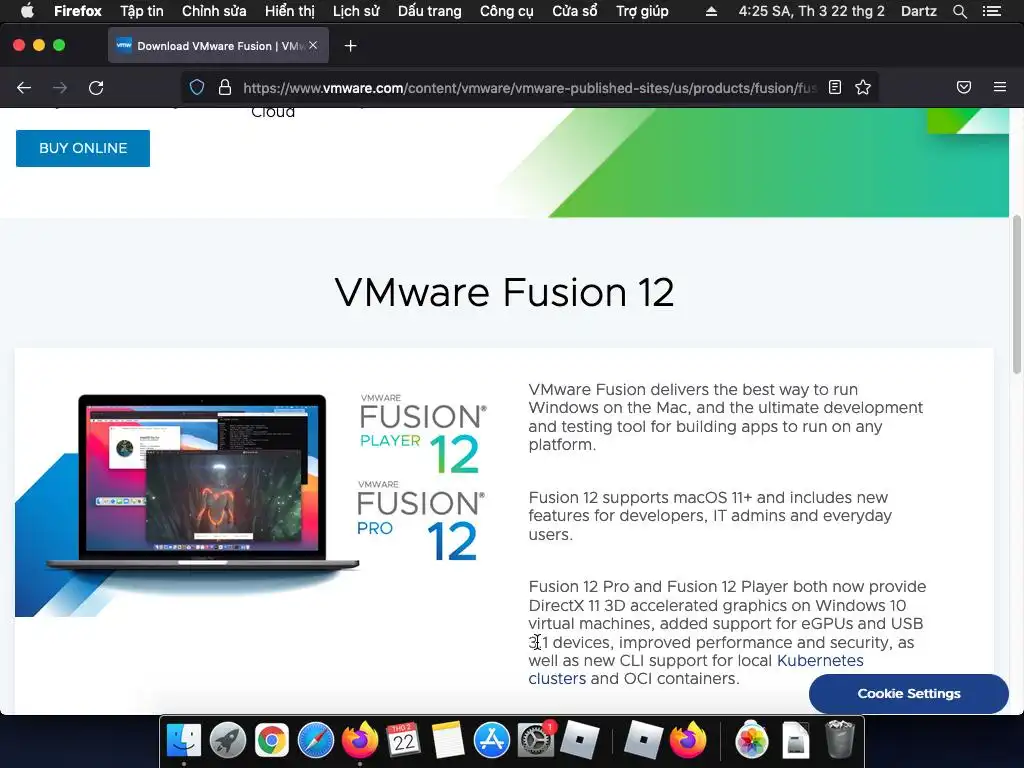Open Finder from the Dock
The image size is (1024, 768).
184,740
